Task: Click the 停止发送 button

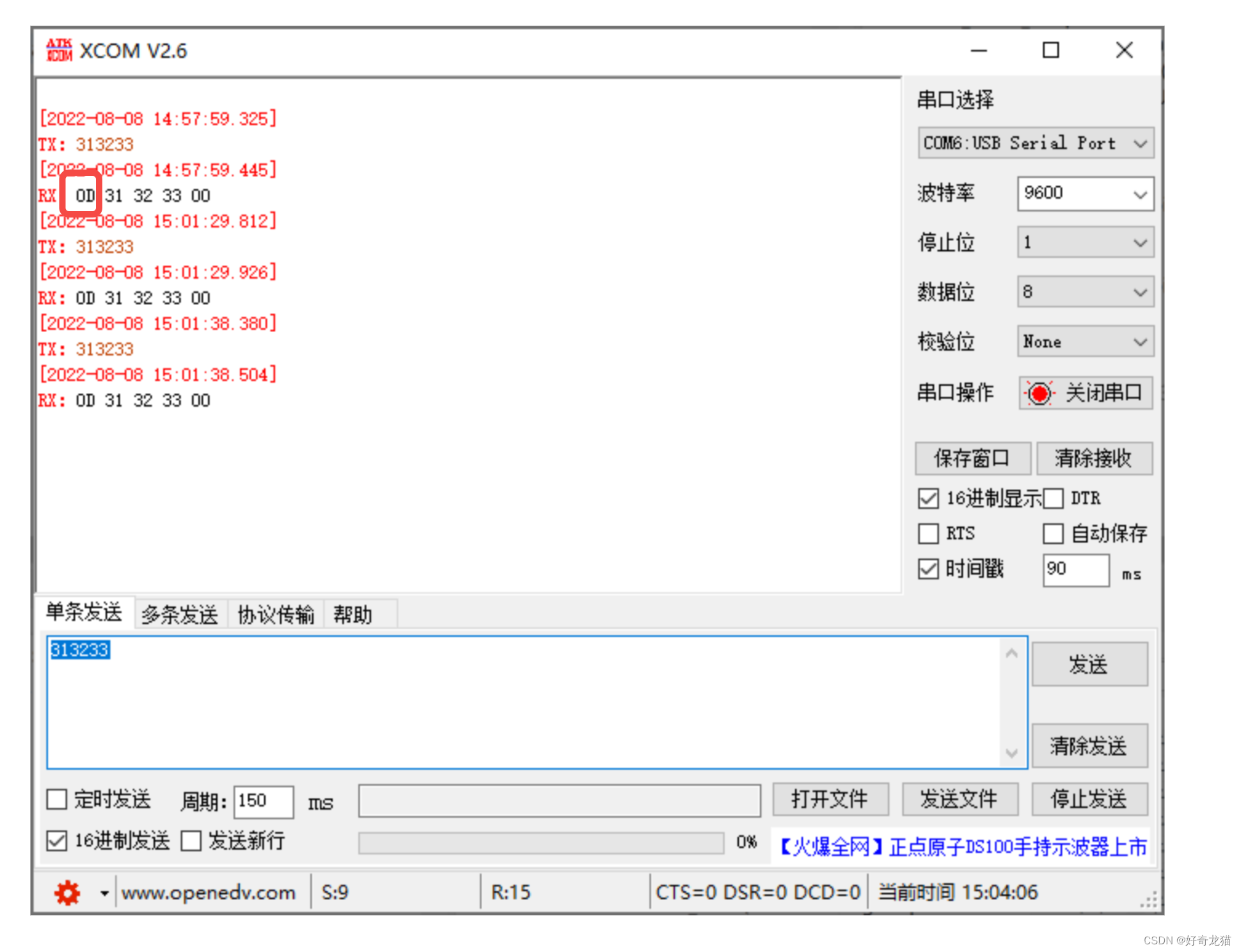Action: (1089, 799)
